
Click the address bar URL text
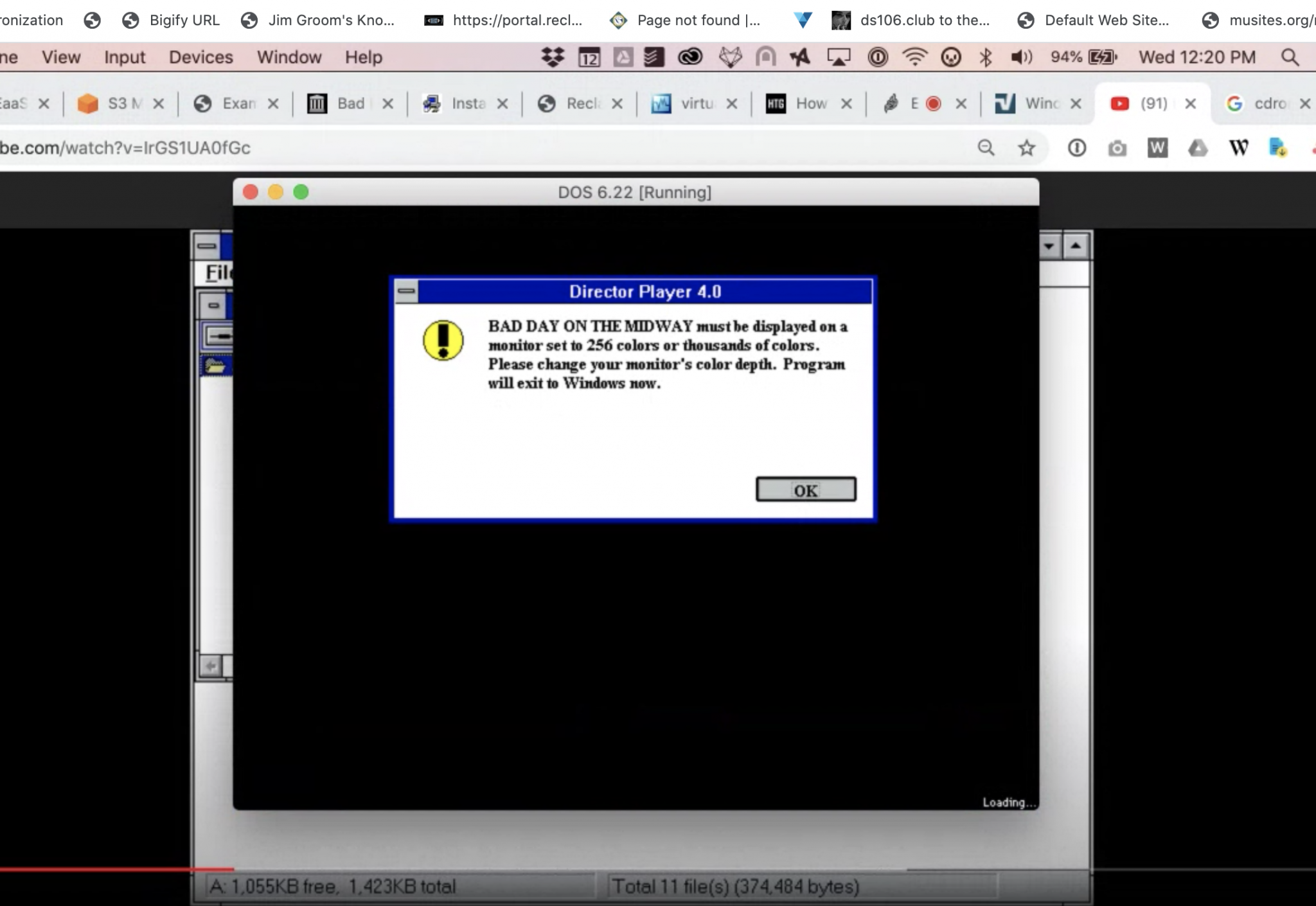pos(125,148)
